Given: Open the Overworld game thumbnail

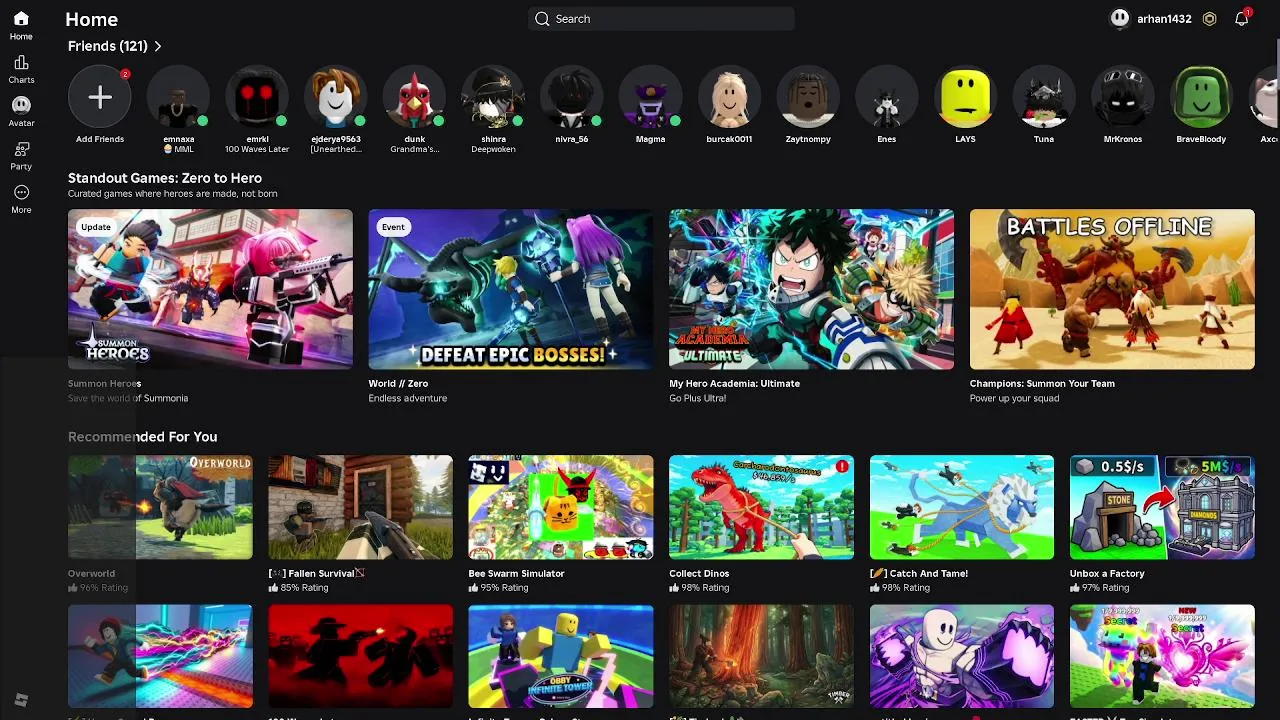Looking at the screenshot, I should point(160,507).
